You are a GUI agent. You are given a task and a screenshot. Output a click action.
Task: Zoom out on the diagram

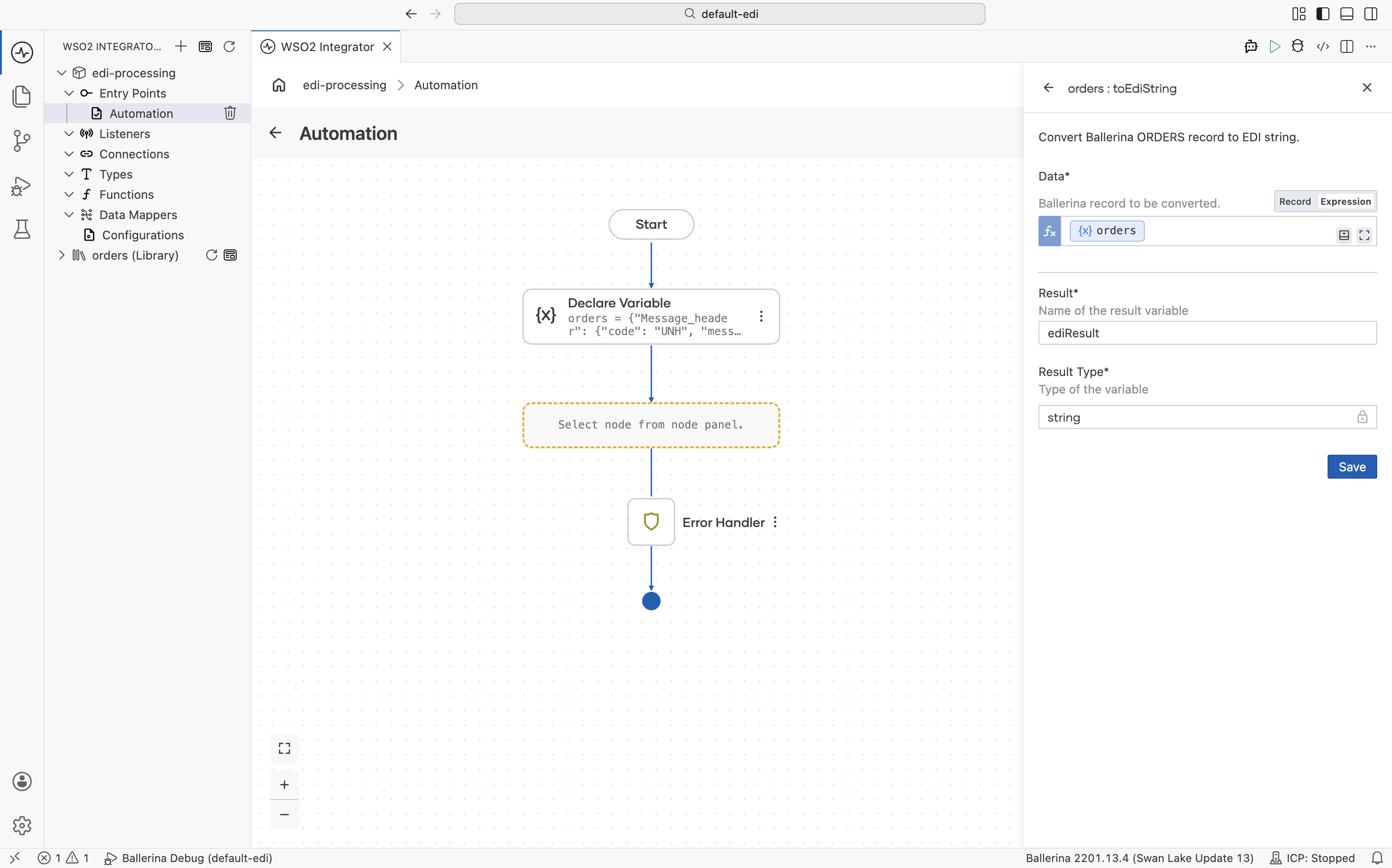(285, 815)
